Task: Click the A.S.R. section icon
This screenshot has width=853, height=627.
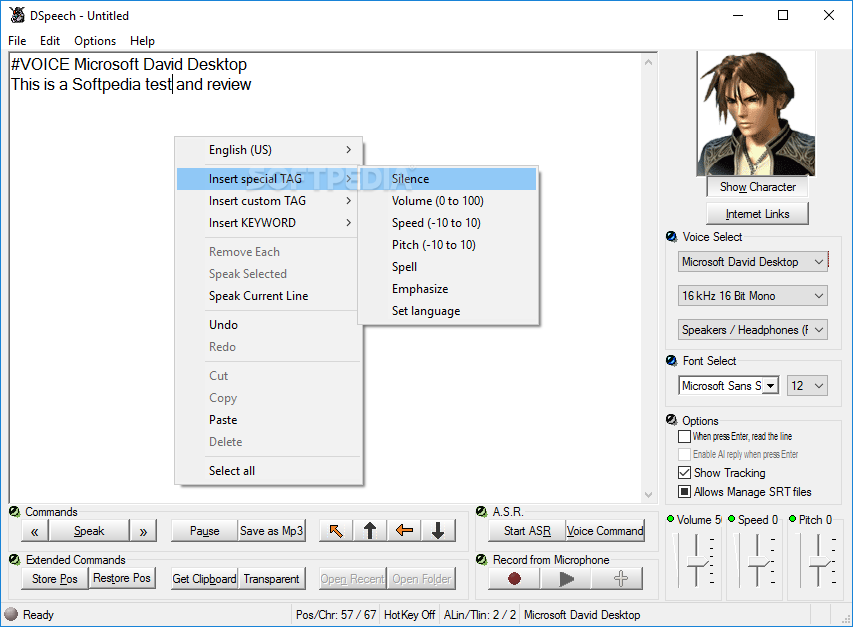Action: click(x=481, y=512)
